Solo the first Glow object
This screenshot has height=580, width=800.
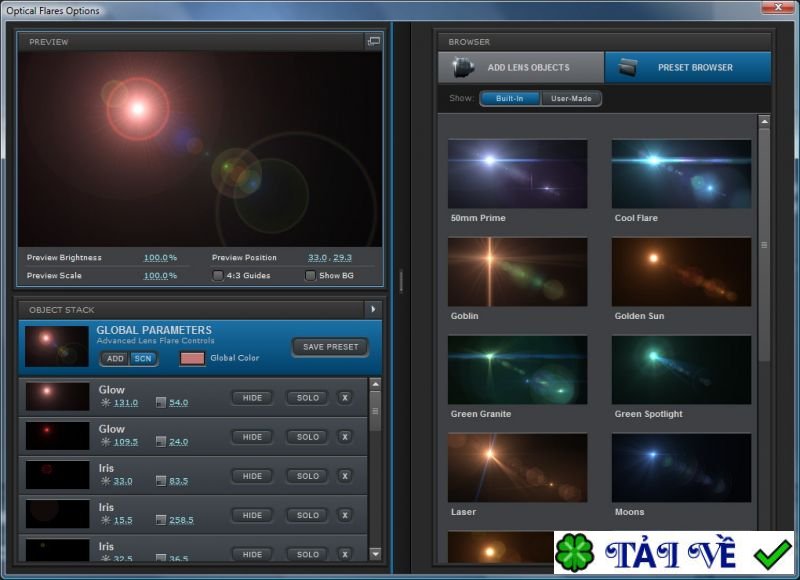[x=308, y=397]
